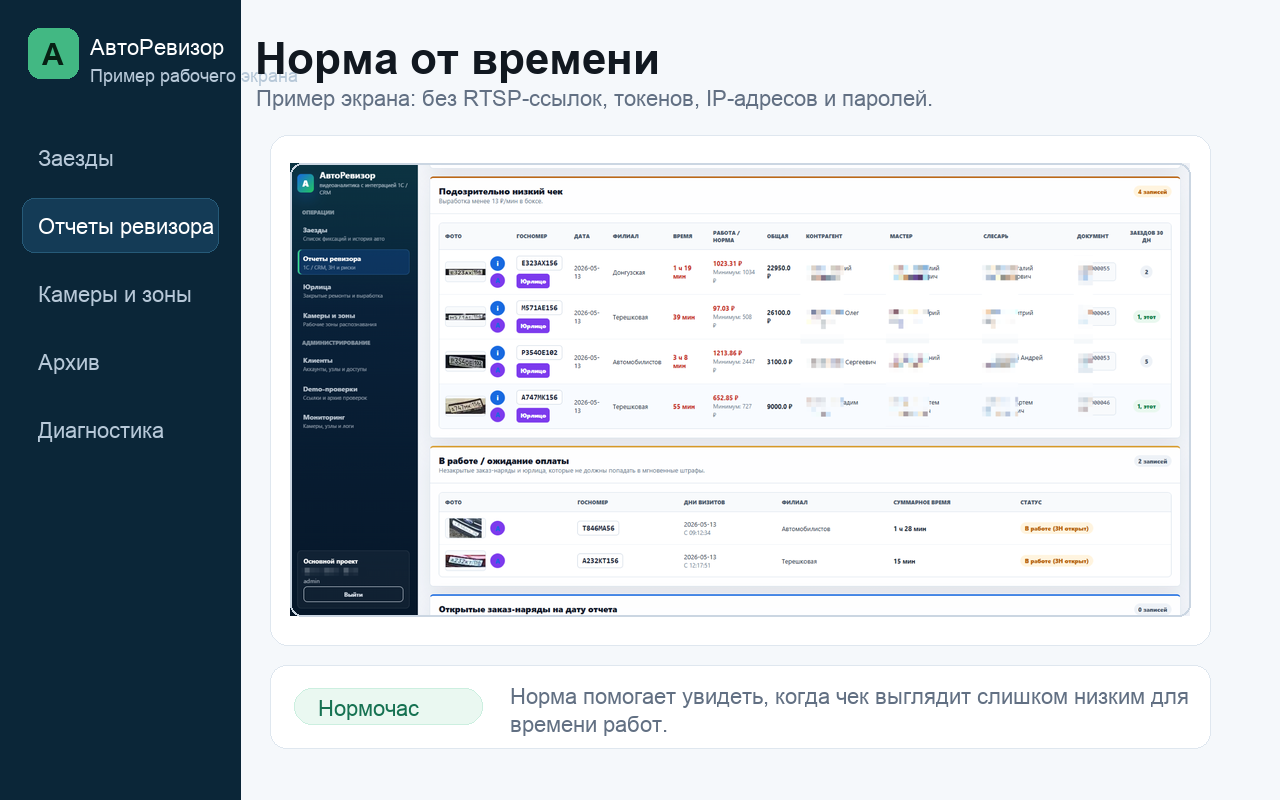Click the Юрлицо tag under plate M571AE156
Viewport: 1280px width, 800px height.
pyautogui.click(x=533, y=326)
